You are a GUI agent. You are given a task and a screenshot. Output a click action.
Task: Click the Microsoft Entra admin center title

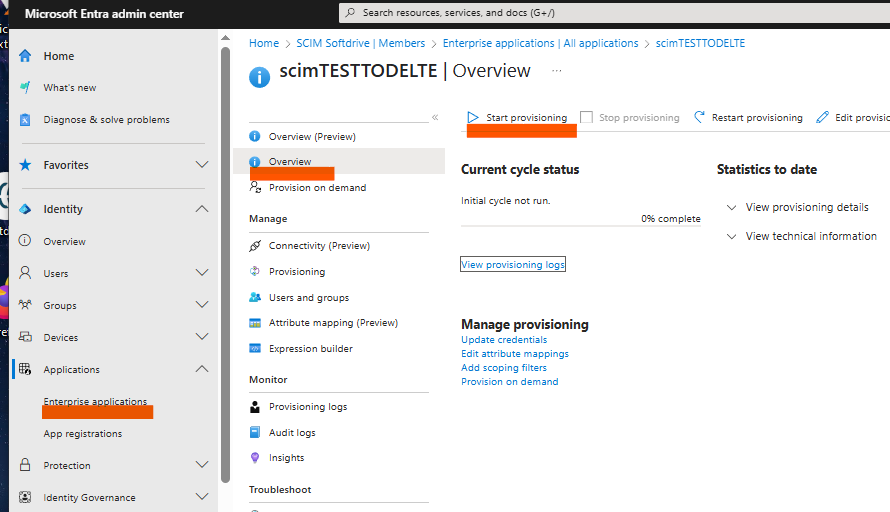[x=104, y=14]
